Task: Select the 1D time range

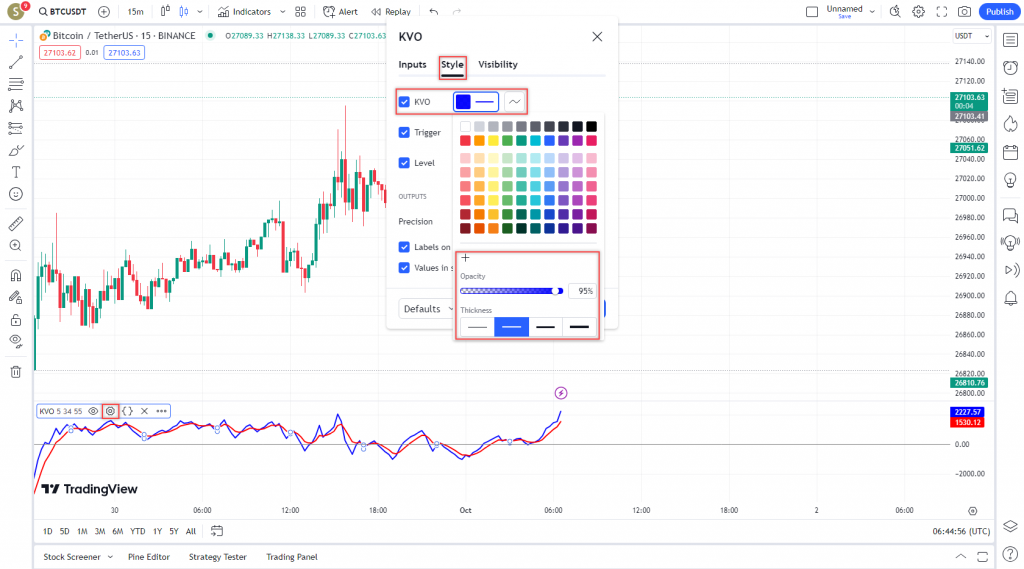Action: [x=48, y=531]
